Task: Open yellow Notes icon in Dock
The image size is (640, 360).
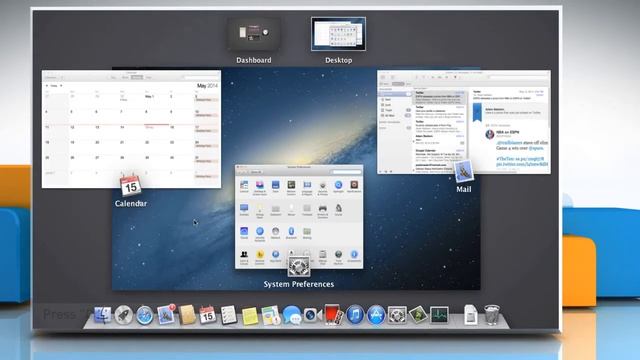Action: pyautogui.click(x=249, y=316)
